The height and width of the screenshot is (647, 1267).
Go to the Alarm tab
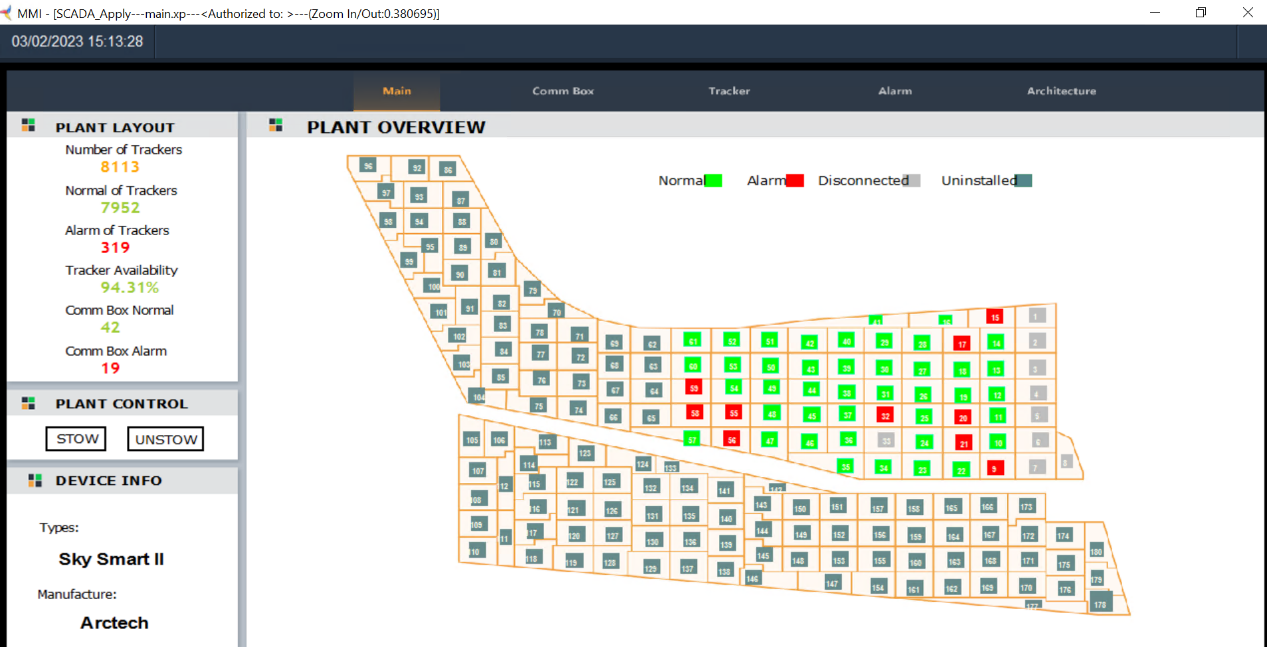point(895,91)
